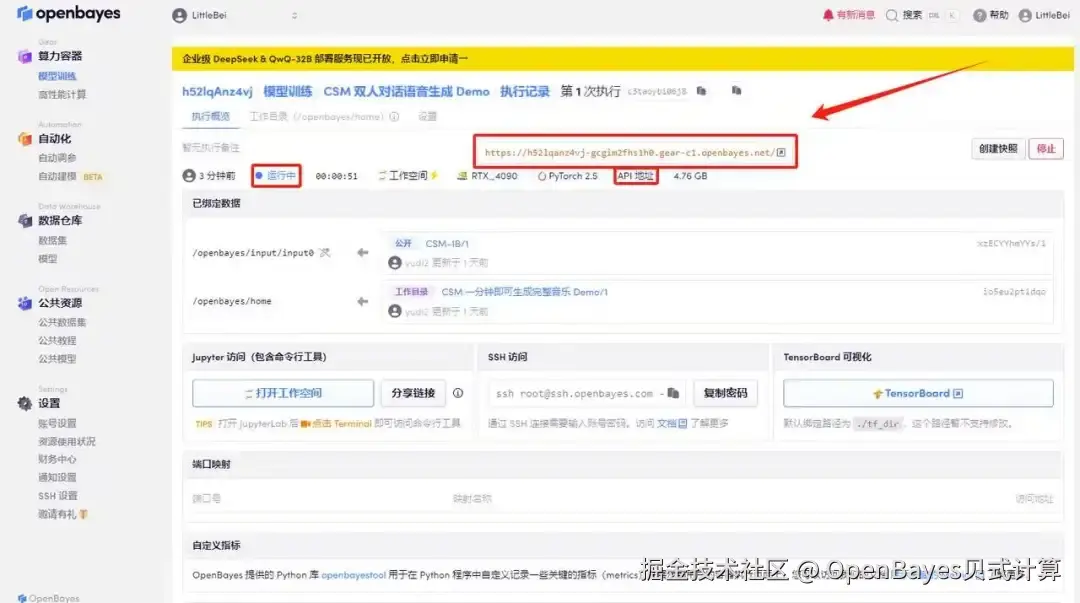Select 自动建模 BETA in the sidebar
Viewport: 1080px width, 603px height.
[70, 176]
